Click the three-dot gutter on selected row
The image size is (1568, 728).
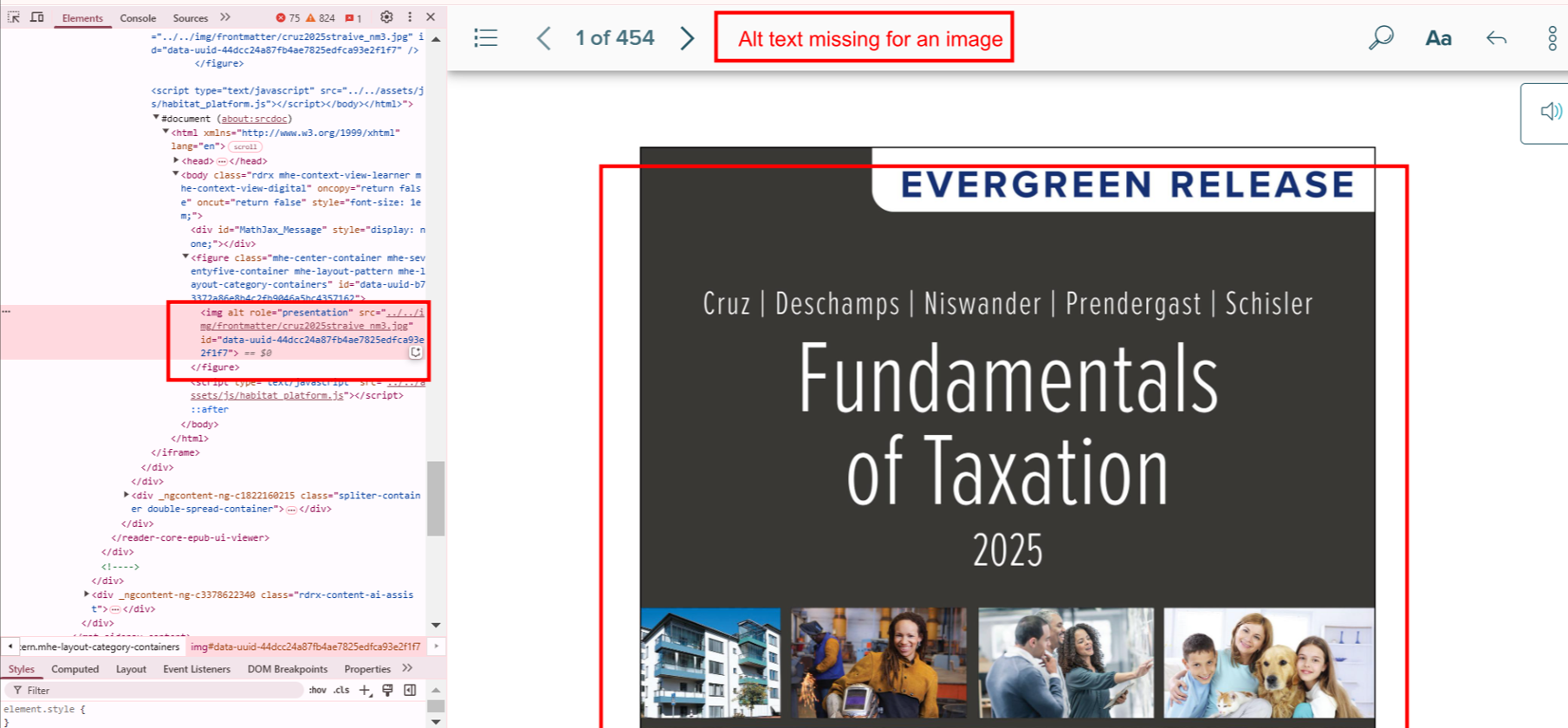6,312
